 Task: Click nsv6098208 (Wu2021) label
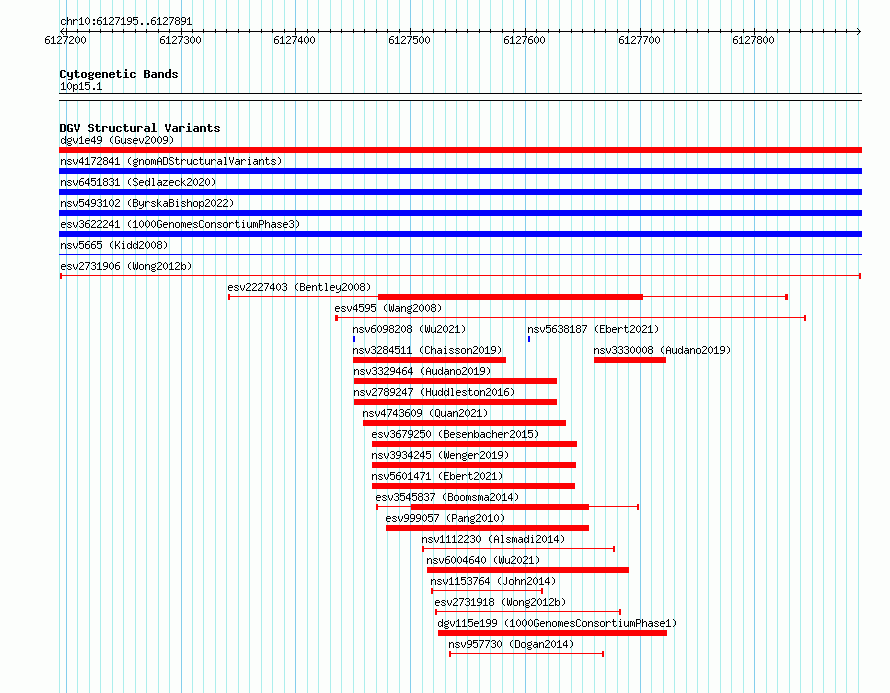pos(409,329)
